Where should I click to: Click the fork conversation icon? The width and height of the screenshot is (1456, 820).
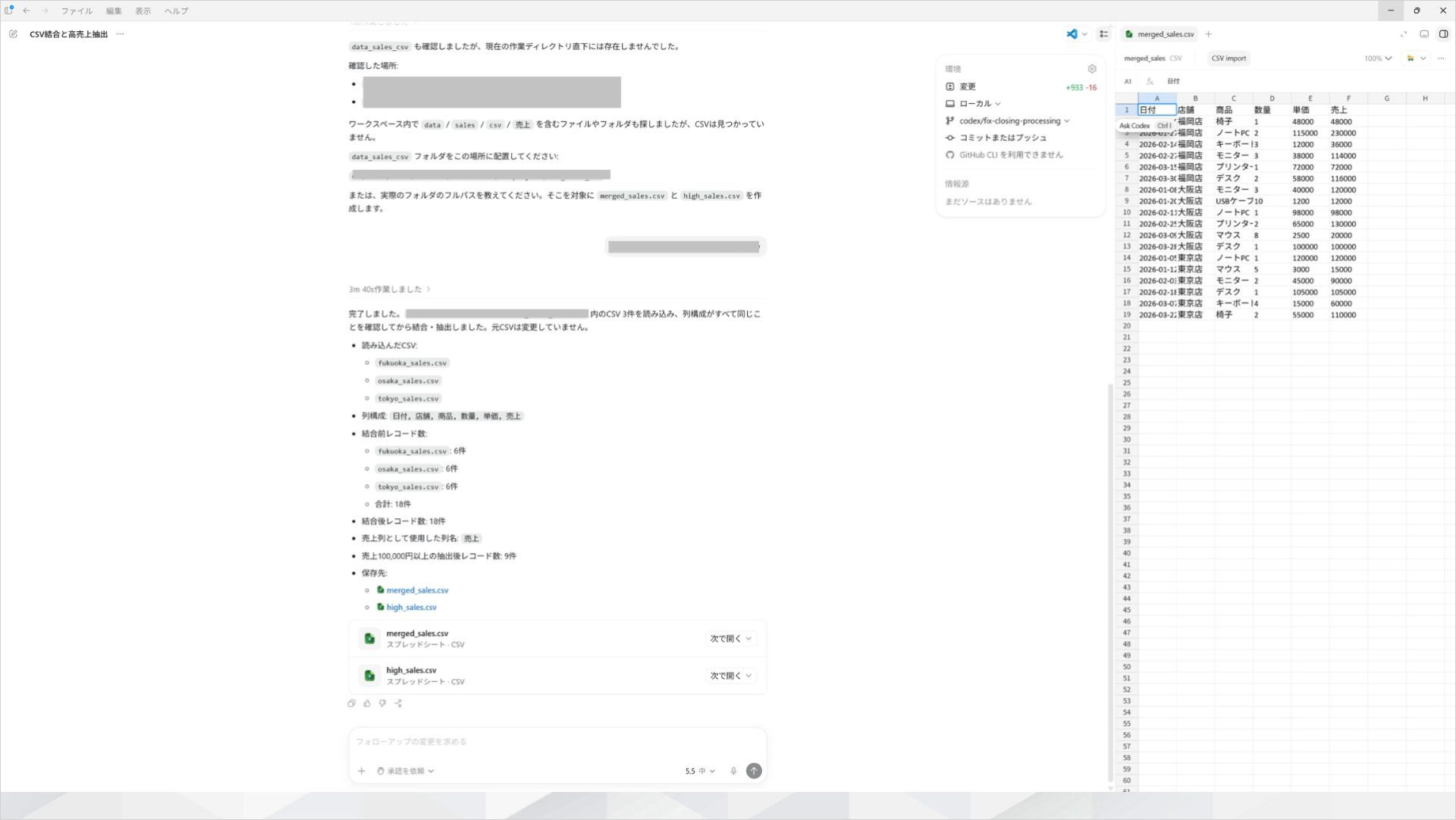click(398, 703)
